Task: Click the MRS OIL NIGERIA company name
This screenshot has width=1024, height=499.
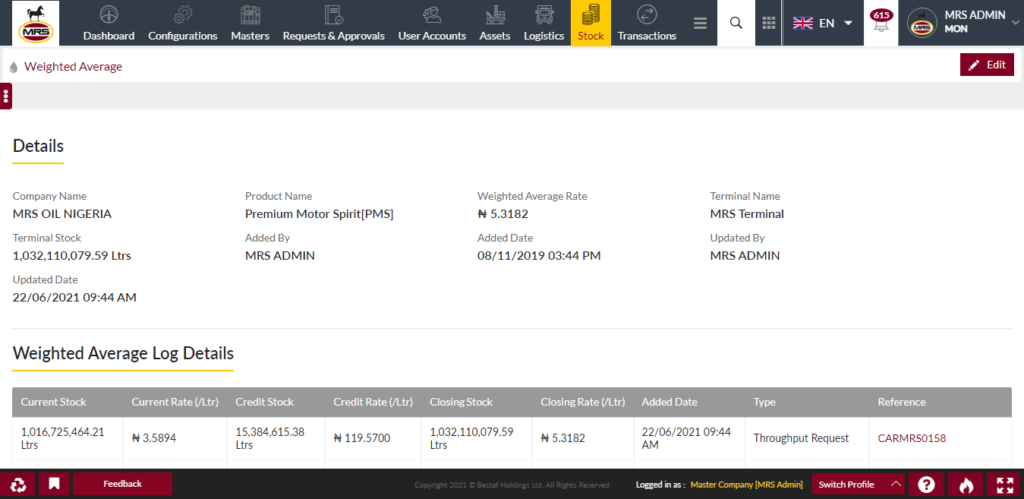Action: pyautogui.click(x=62, y=214)
